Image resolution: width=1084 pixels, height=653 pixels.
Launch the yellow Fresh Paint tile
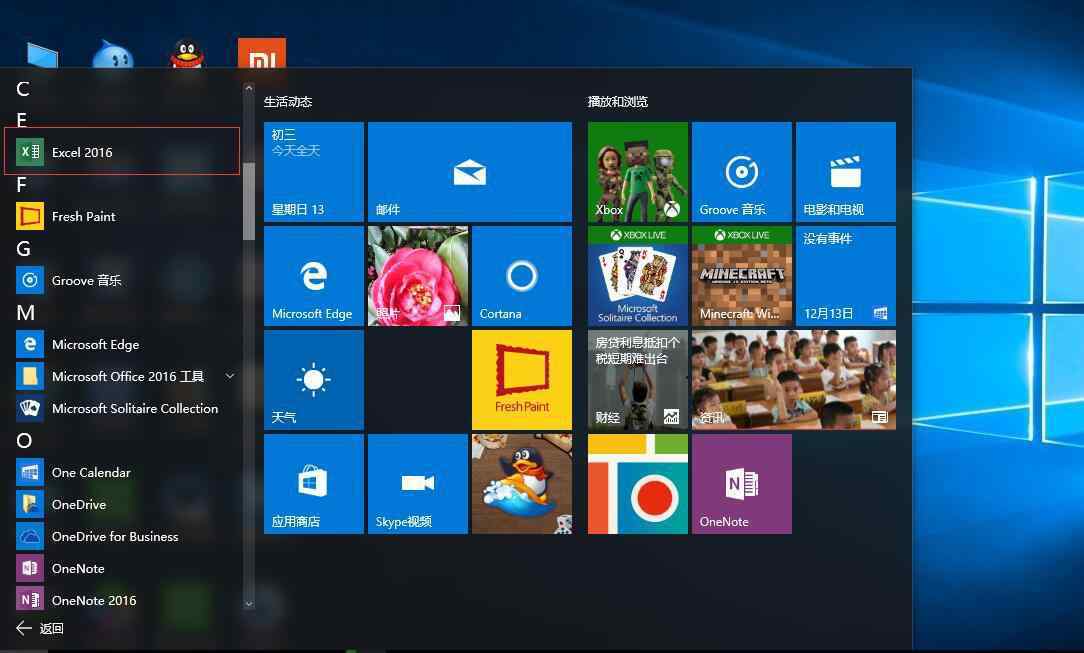pos(522,380)
